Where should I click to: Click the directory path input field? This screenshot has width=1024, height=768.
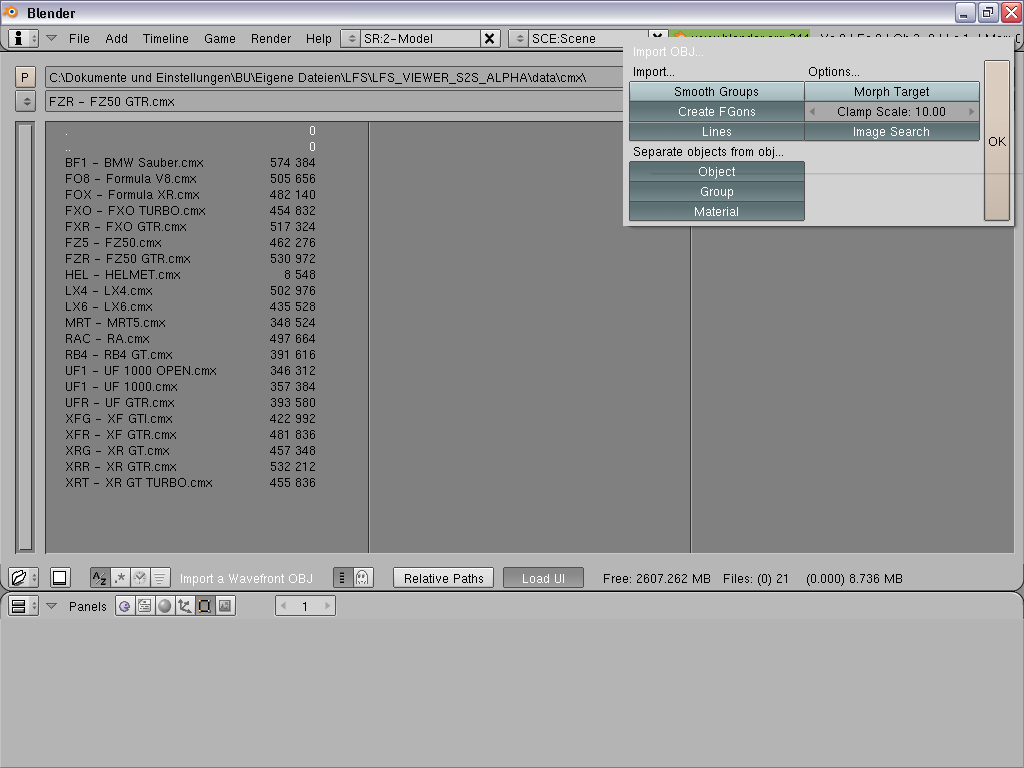pyautogui.click(x=334, y=78)
